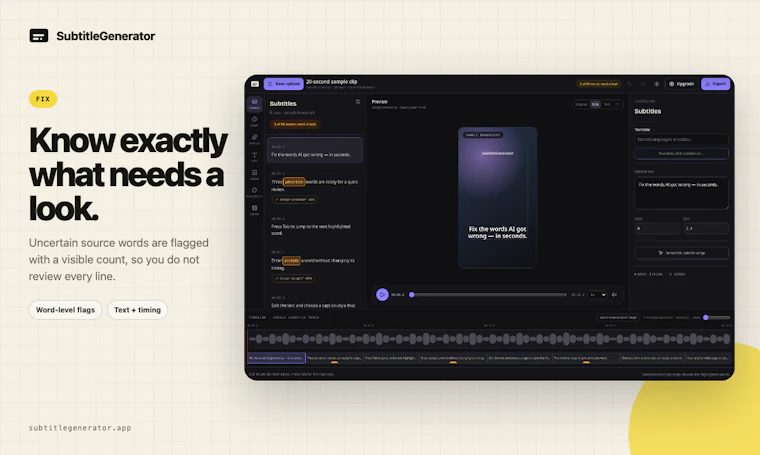Select second timeline clip 'Three uncertain words'
The width and height of the screenshot is (760, 455).
(334, 358)
